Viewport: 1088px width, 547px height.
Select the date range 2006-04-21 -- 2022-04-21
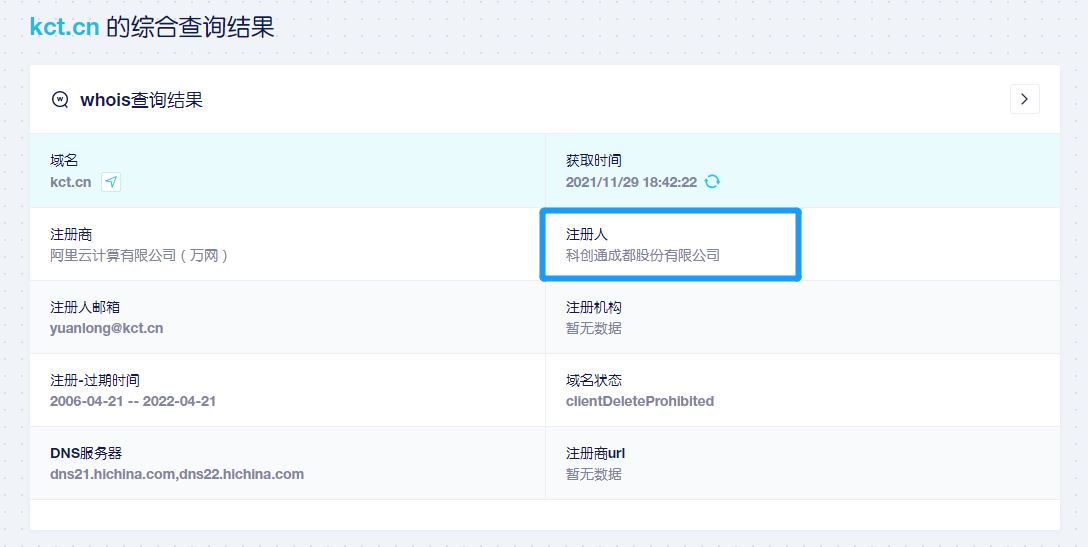click(x=133, y=401)
